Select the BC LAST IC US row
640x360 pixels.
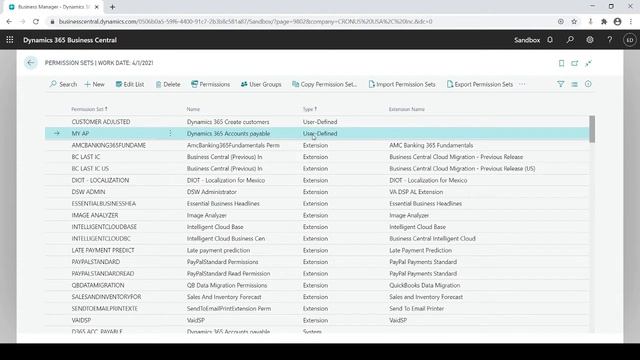pos(317,168)
